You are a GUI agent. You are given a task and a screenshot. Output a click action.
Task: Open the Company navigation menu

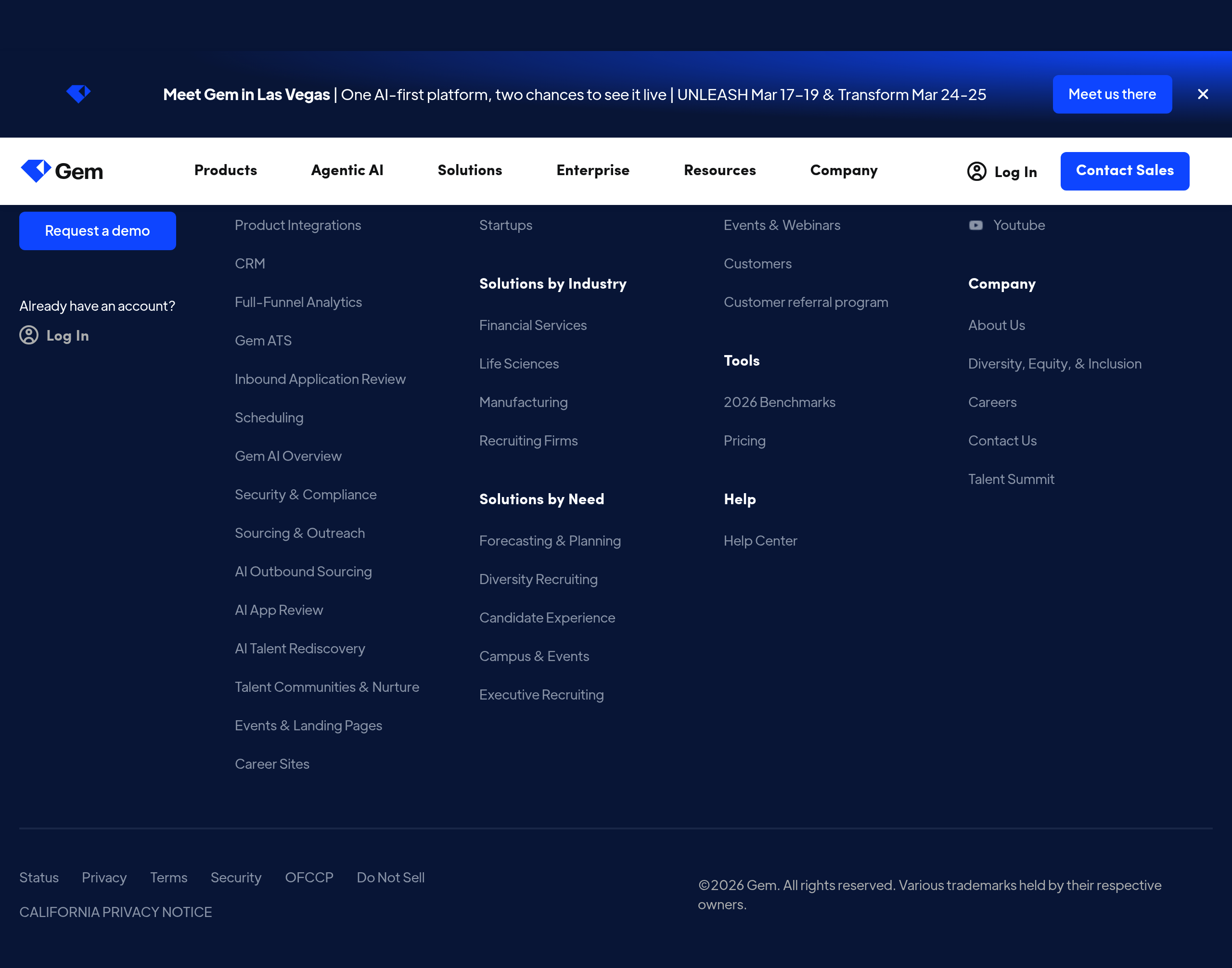(843, 170)
